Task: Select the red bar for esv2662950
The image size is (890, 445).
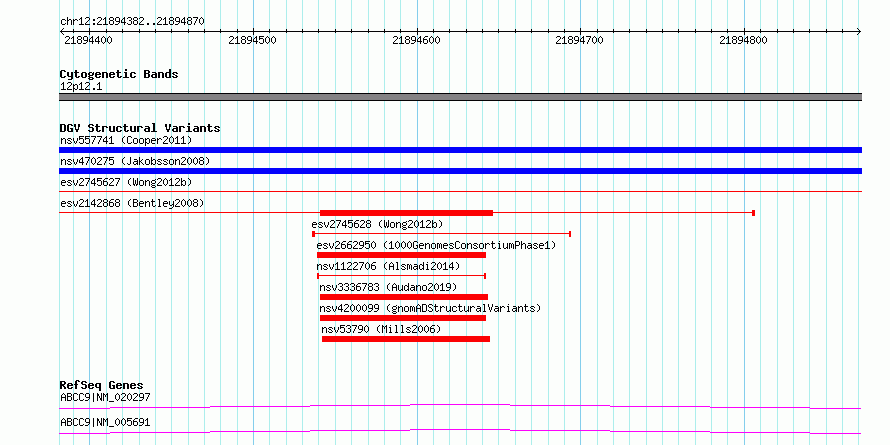Action: pyautogui.click(x=401, y=255)
